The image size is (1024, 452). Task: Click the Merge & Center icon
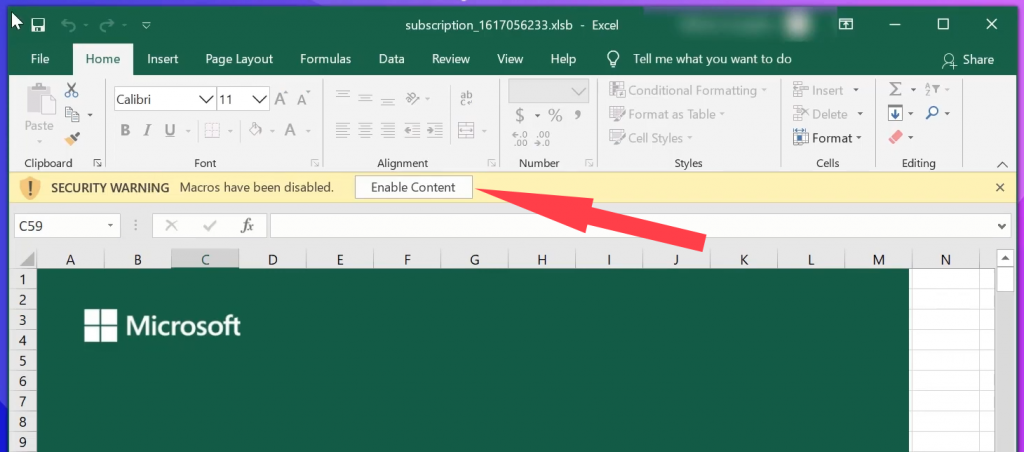(x=466, y=130)
